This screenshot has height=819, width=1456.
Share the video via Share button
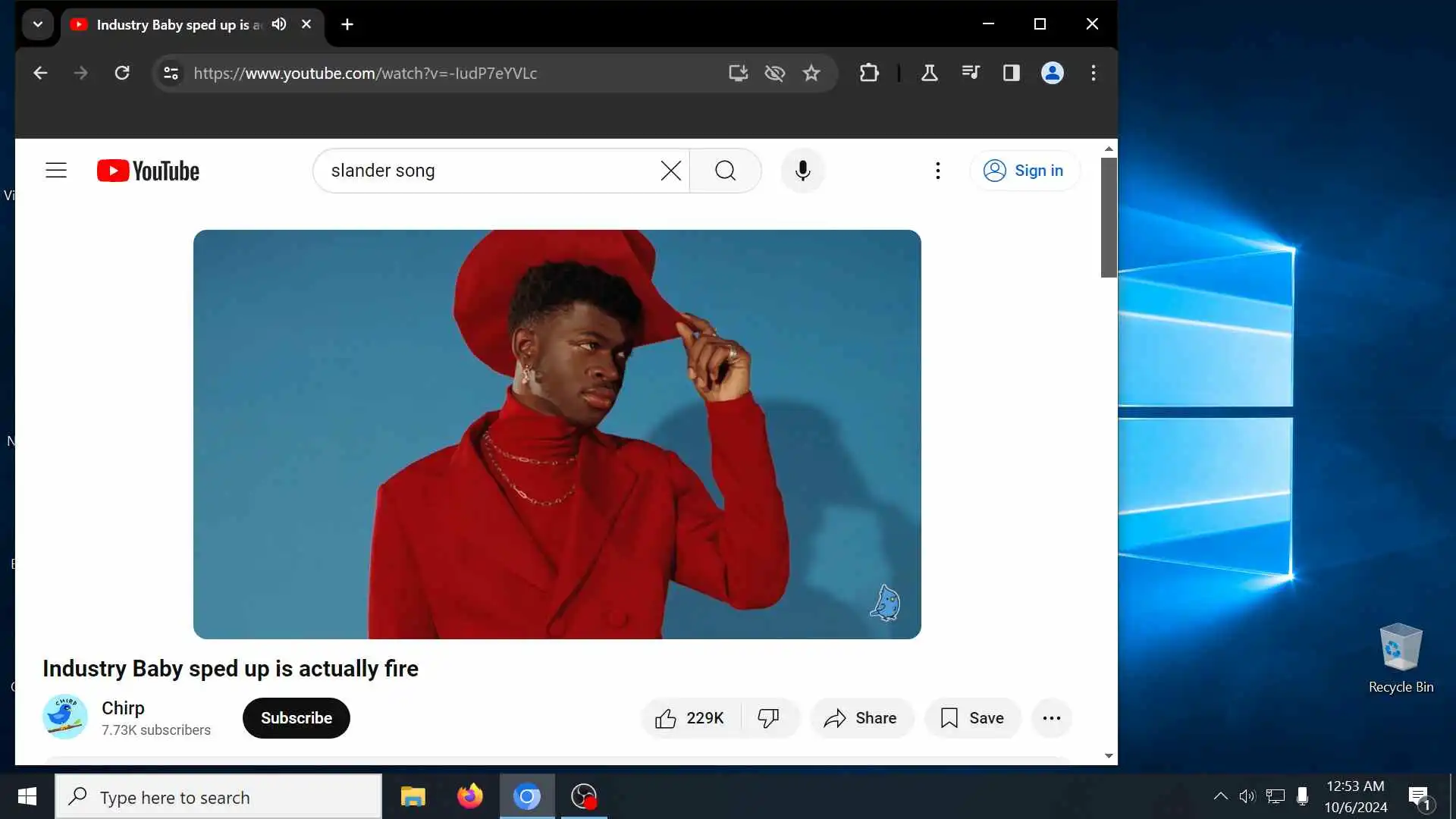[861, 718]
